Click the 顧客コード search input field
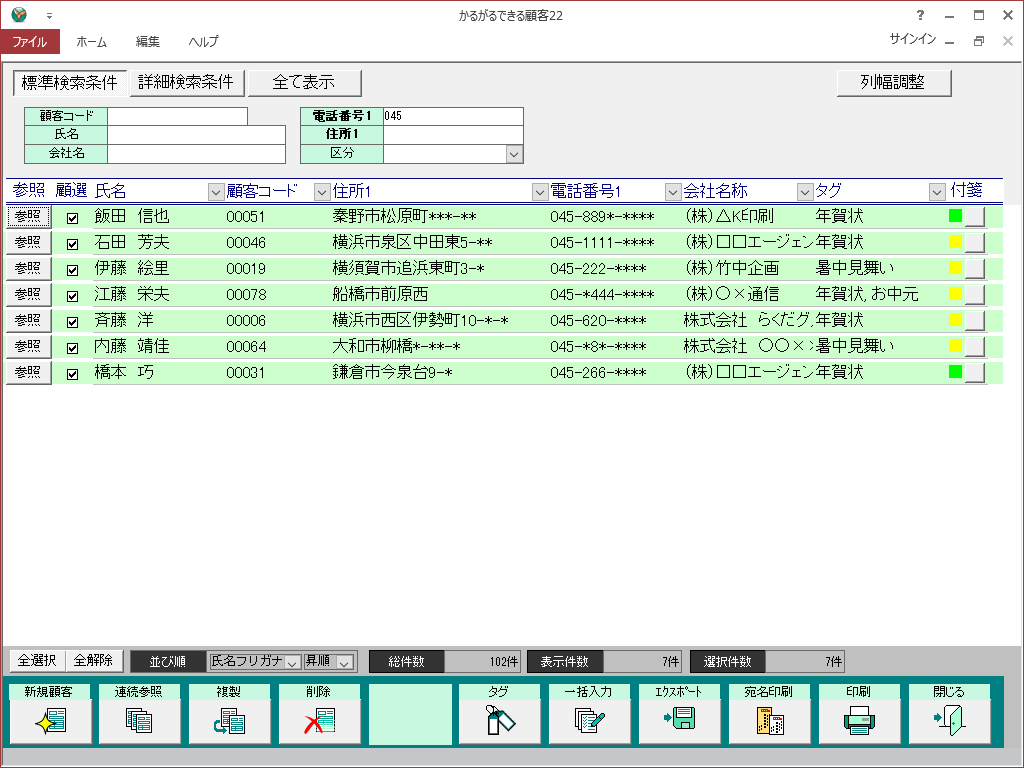The image size is (1024, 768). coord(178,116)
